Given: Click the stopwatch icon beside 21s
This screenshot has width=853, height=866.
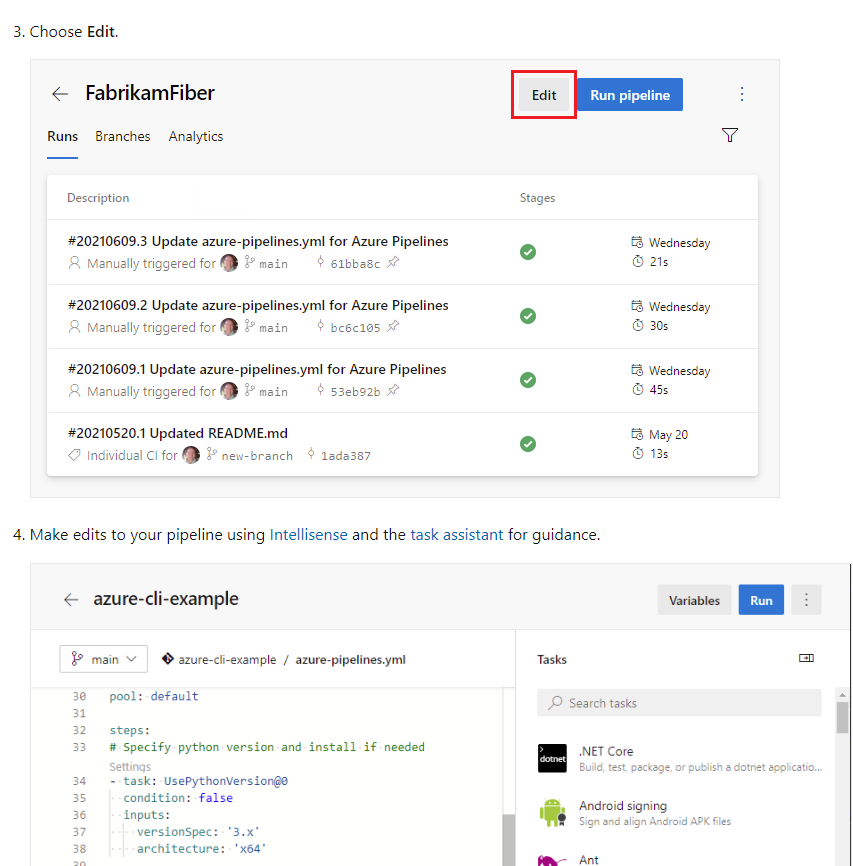Looking at the screenshot, I should tap(638, 261).
